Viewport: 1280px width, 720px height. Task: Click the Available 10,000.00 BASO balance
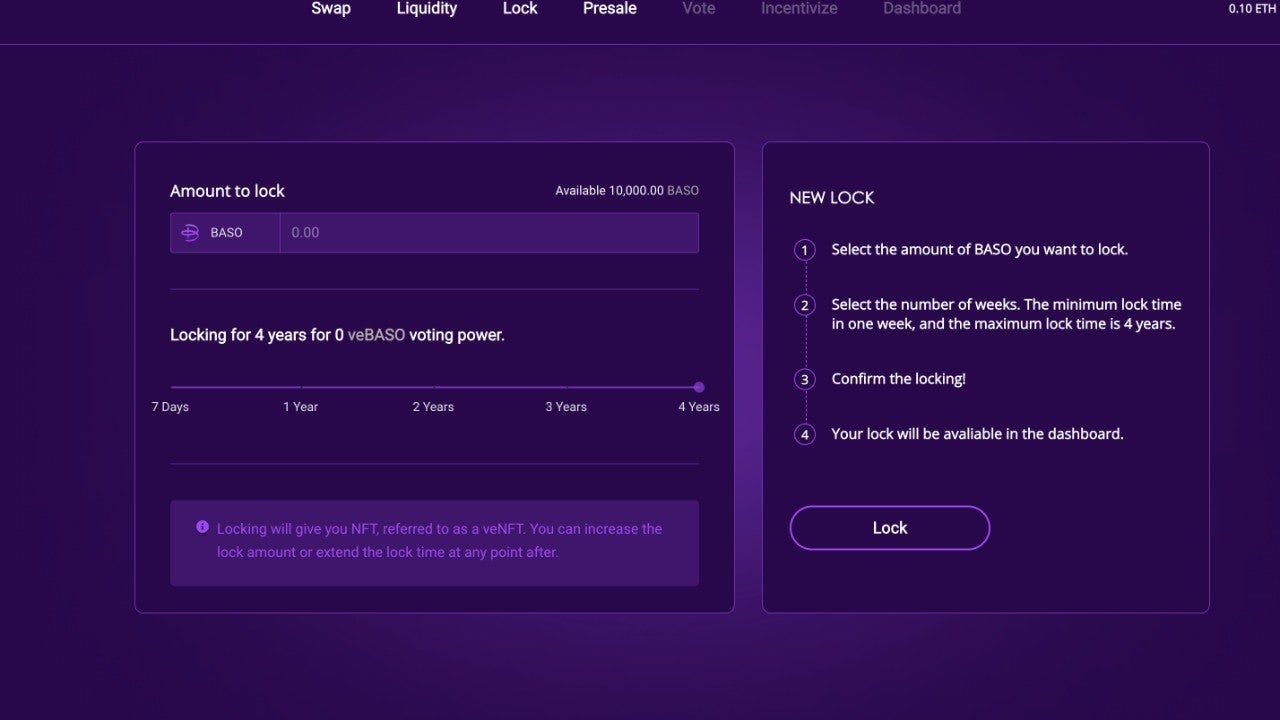coord(627,191)
